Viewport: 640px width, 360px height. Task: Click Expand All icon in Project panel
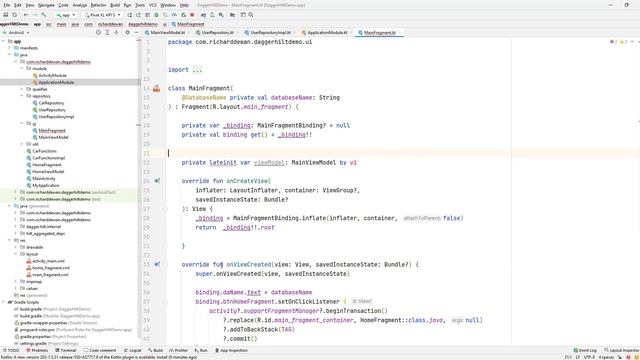(107, 32)
